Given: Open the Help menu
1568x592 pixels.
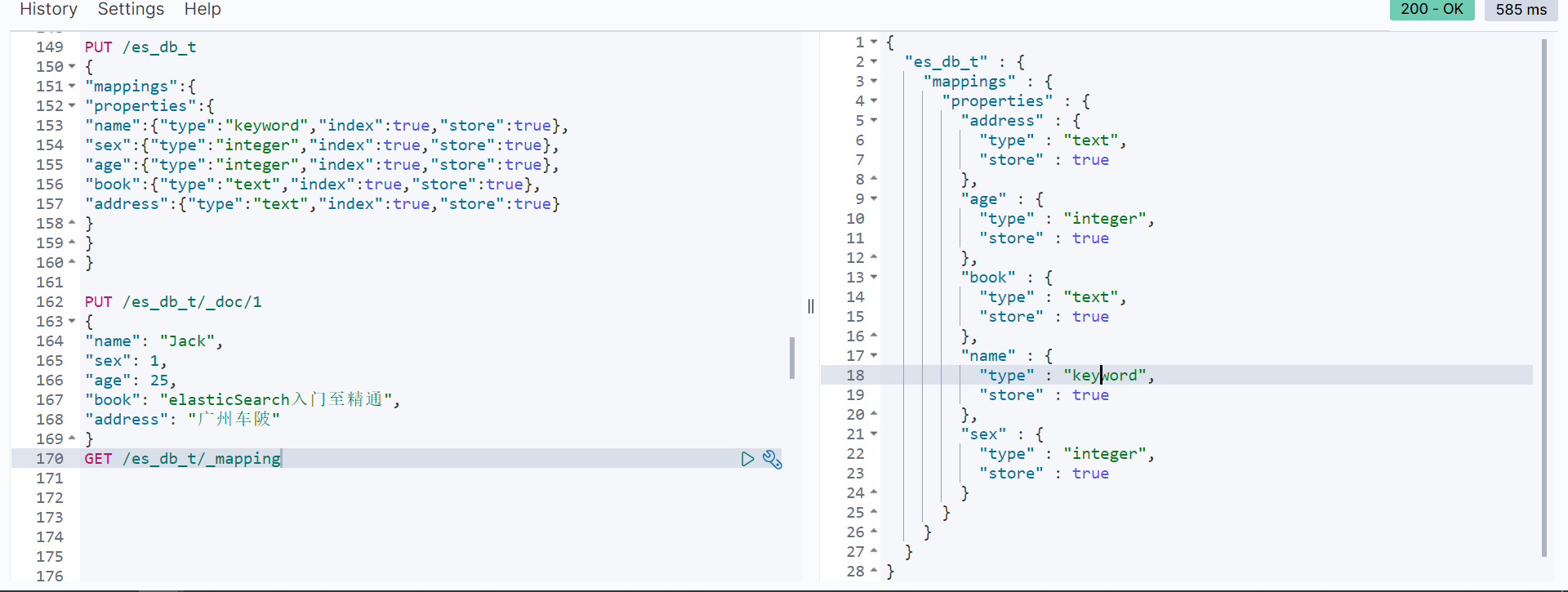Looking at the screenshot, I should pyautogui.click(x=203, y=9).
